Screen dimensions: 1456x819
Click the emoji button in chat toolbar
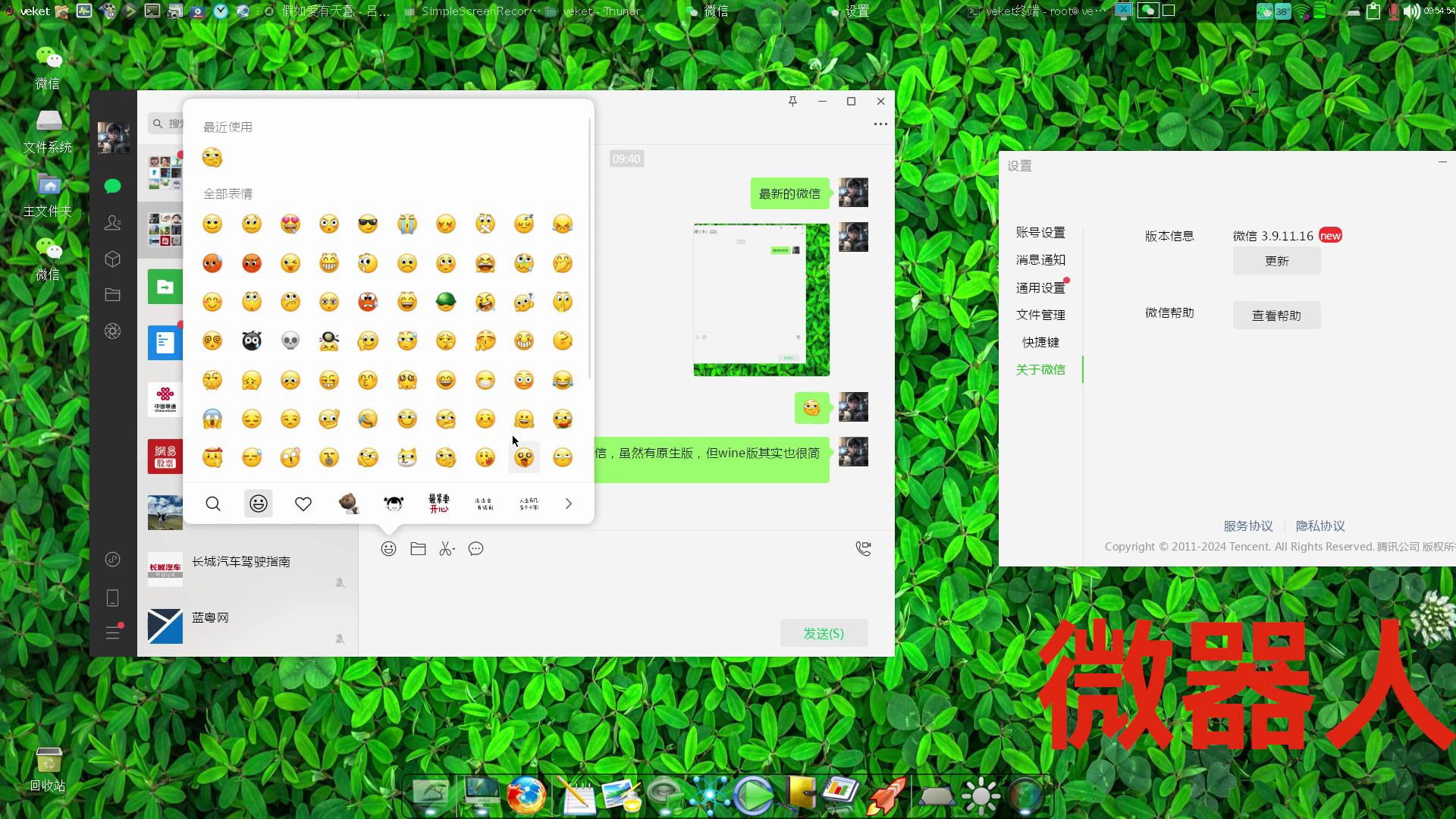[x=388, y=549]
